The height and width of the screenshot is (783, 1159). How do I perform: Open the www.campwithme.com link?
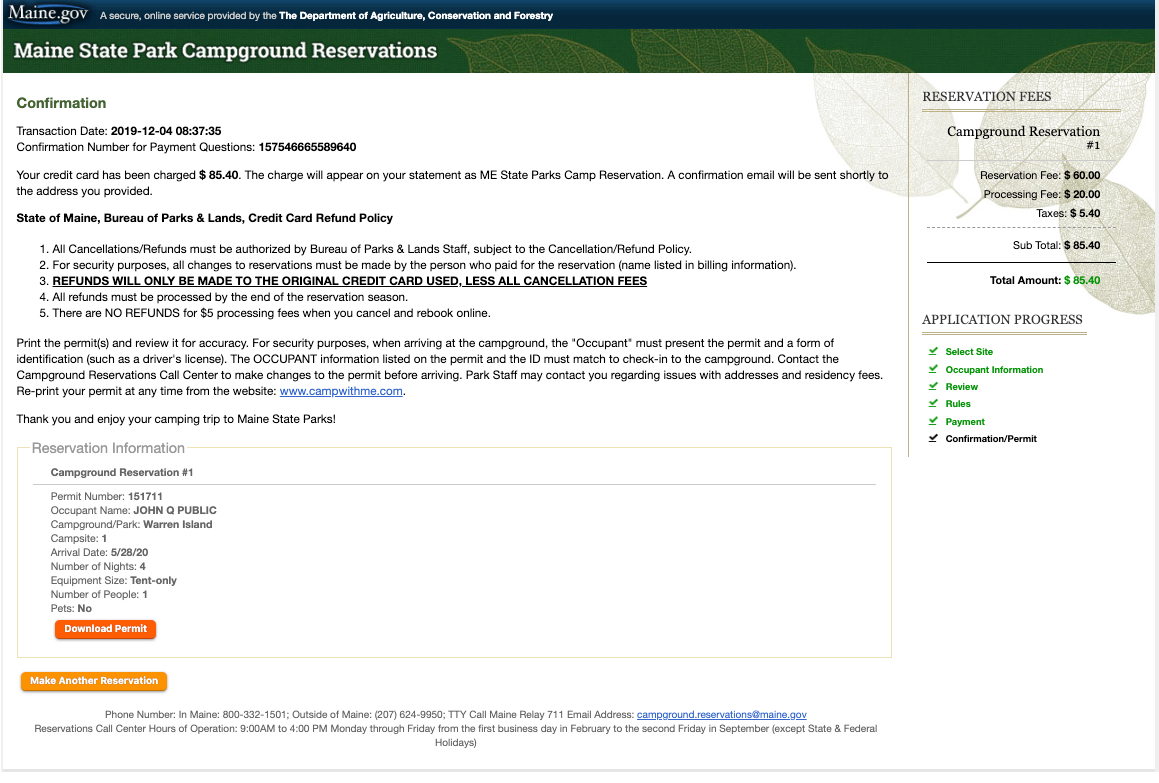pos(341,391)
